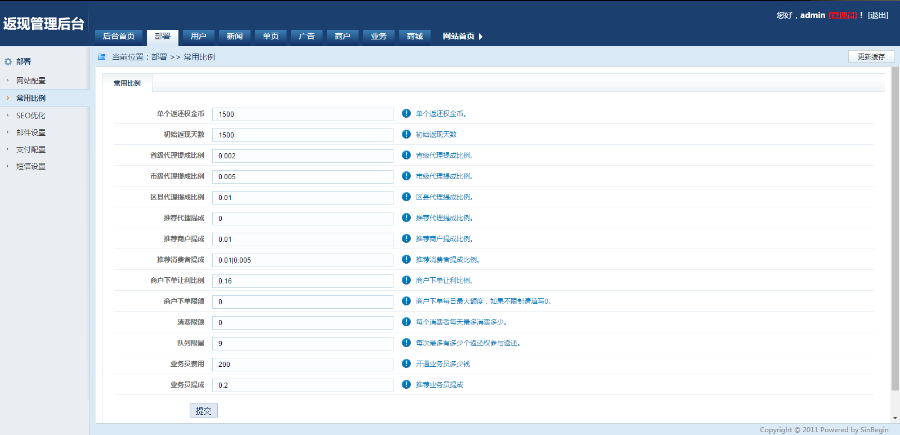The height and width of the screenshot is (435, 900).
Task: Focus the 单个返还权金币 input field
Action: 303,114
